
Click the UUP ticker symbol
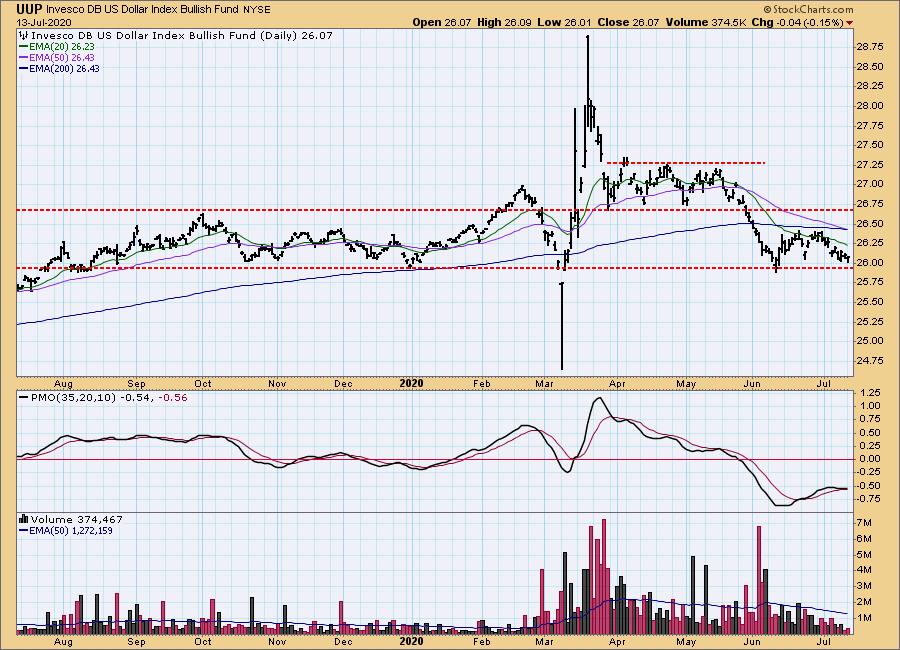click(29, 9)
